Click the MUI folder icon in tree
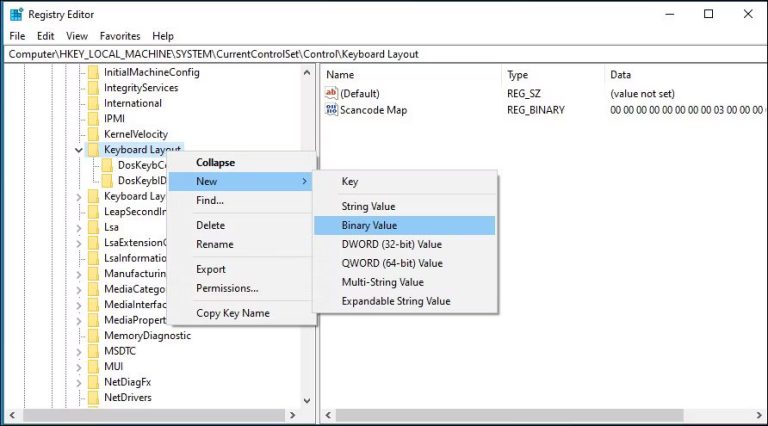 pyautogui.click(x=93, y=366)
